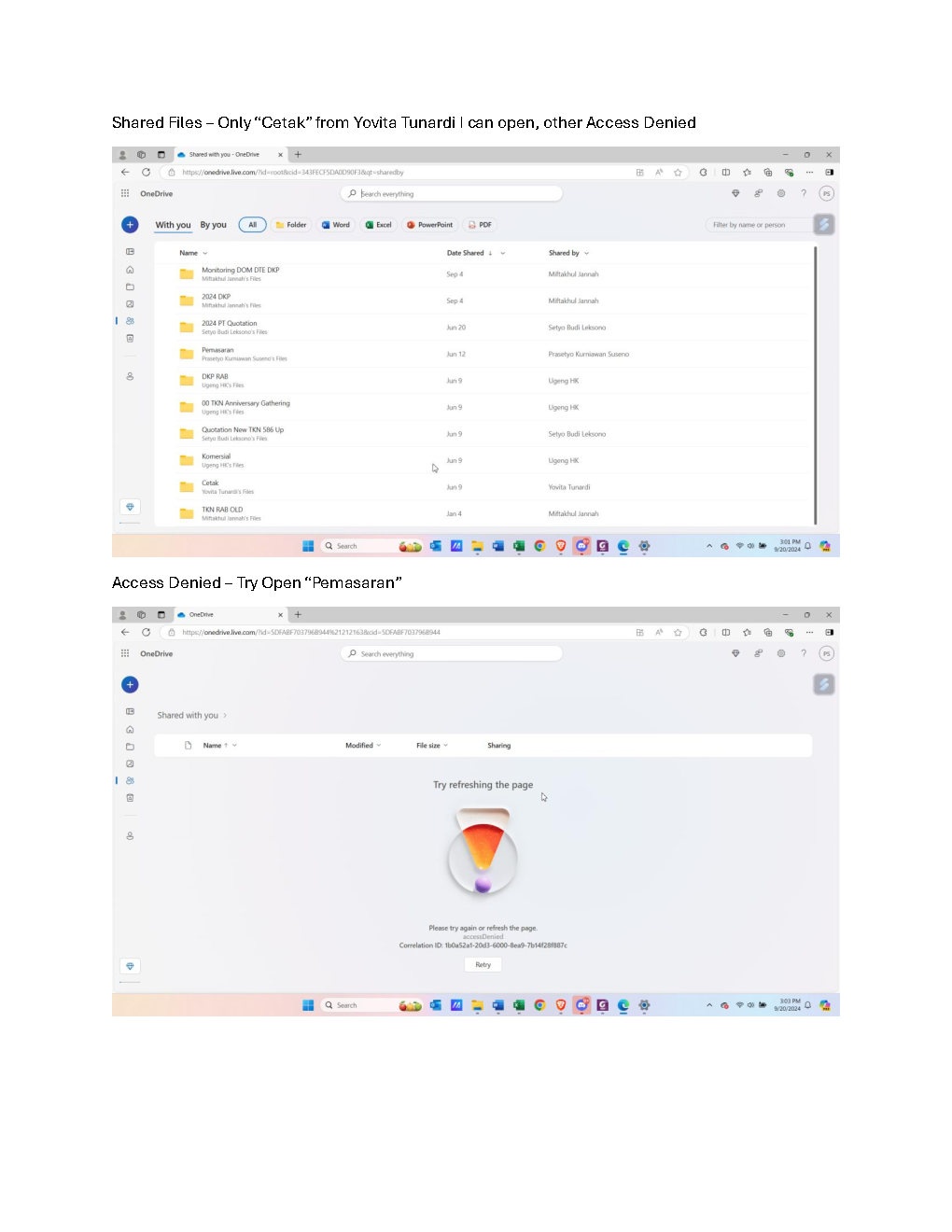Click the Correlation ID text
This screenshot has width=952, height=1232.
coord(483,945)
